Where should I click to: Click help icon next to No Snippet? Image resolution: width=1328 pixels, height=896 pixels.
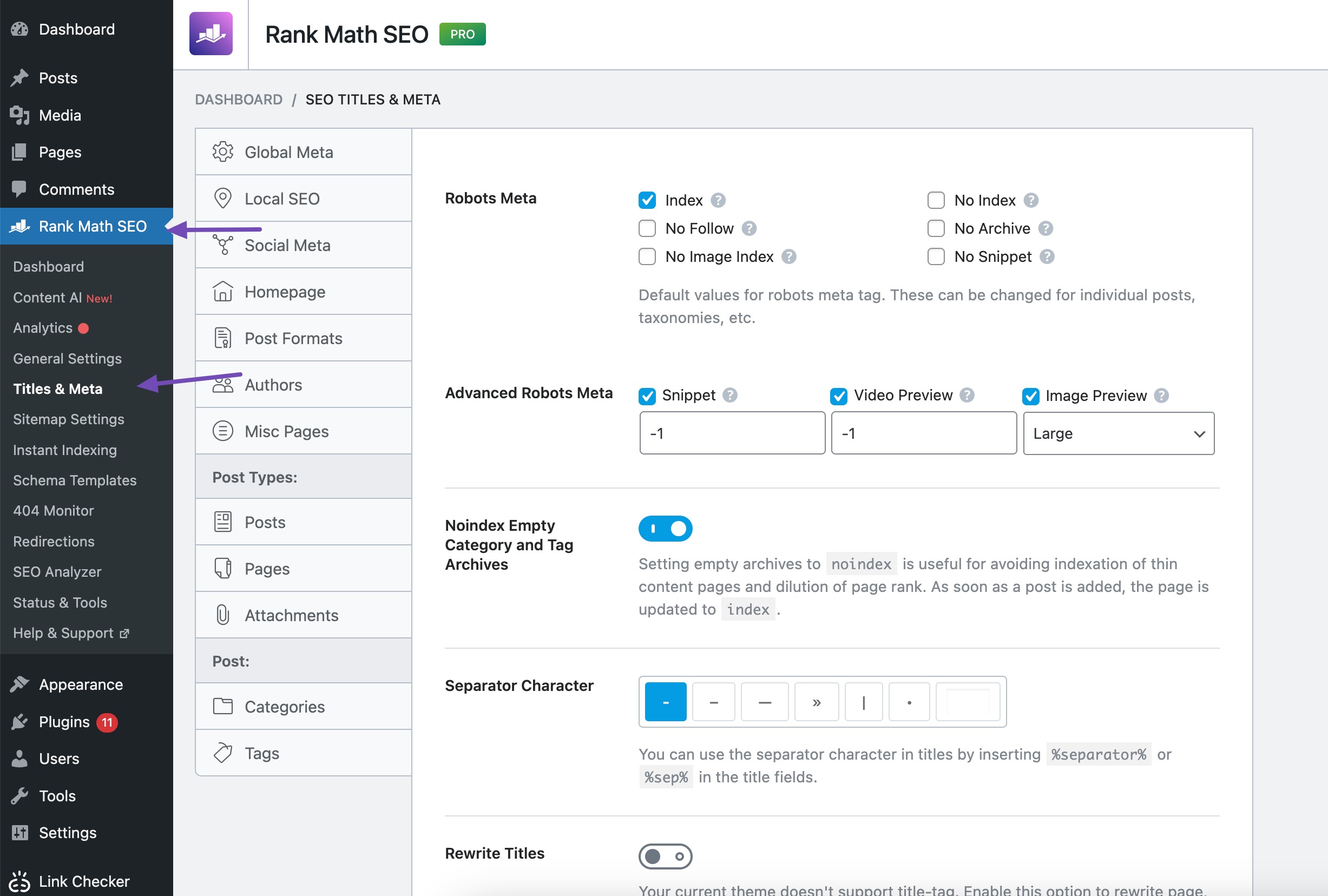tap(1047, 256)
